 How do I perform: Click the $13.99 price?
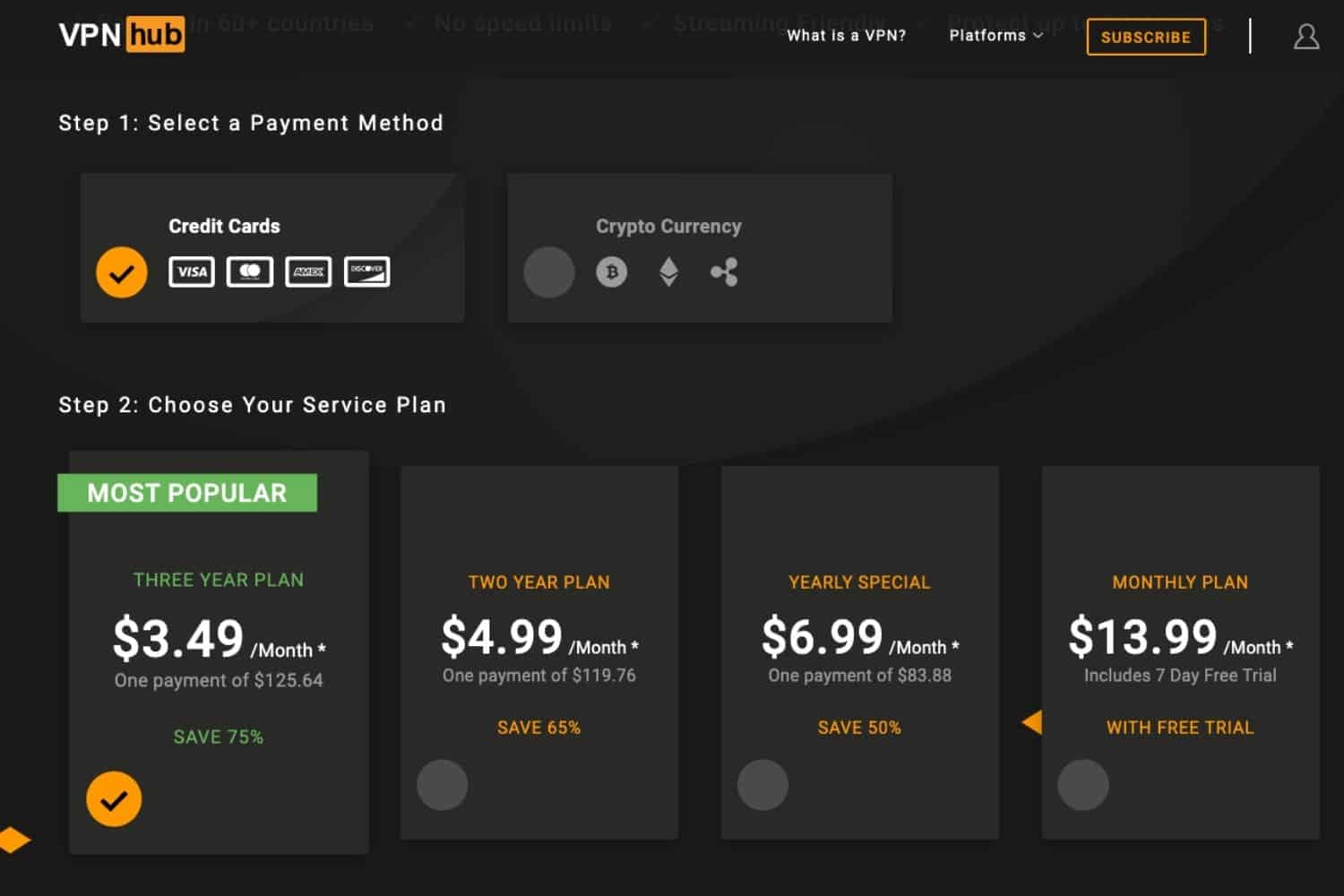click(x=1142, y=637)
